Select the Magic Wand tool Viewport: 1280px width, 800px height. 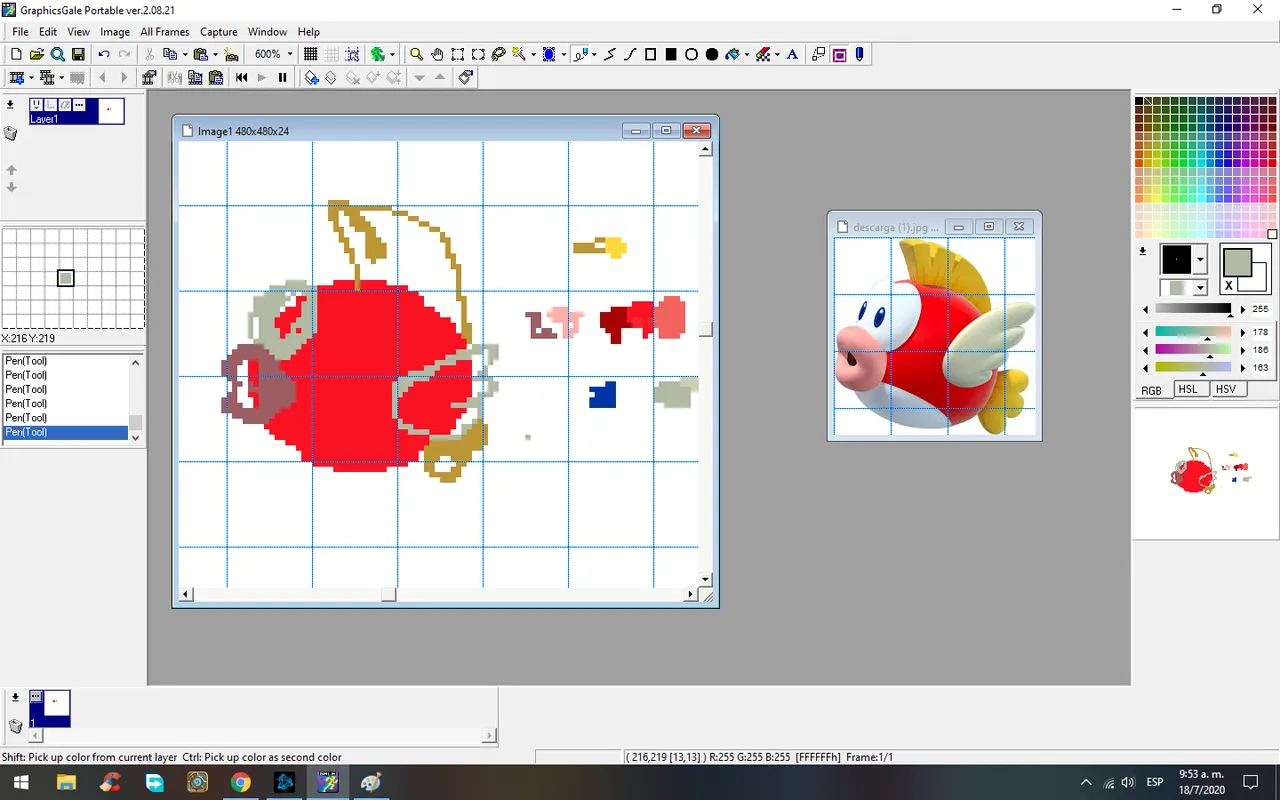[x=519, y=54]
